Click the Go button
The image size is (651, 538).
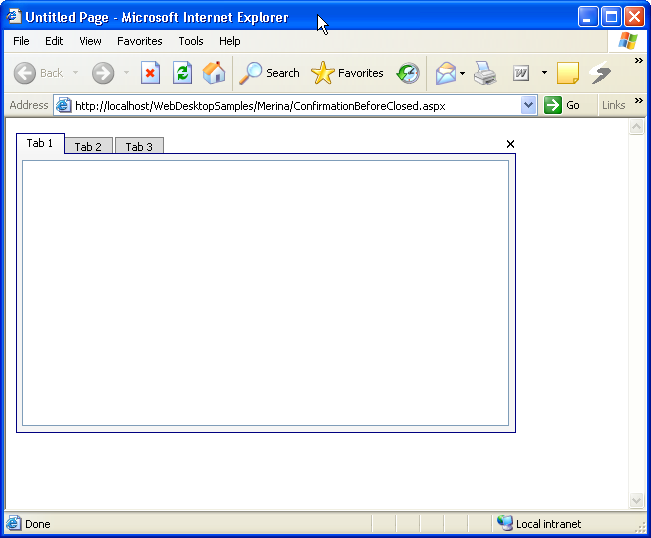[x=562, y=105]
